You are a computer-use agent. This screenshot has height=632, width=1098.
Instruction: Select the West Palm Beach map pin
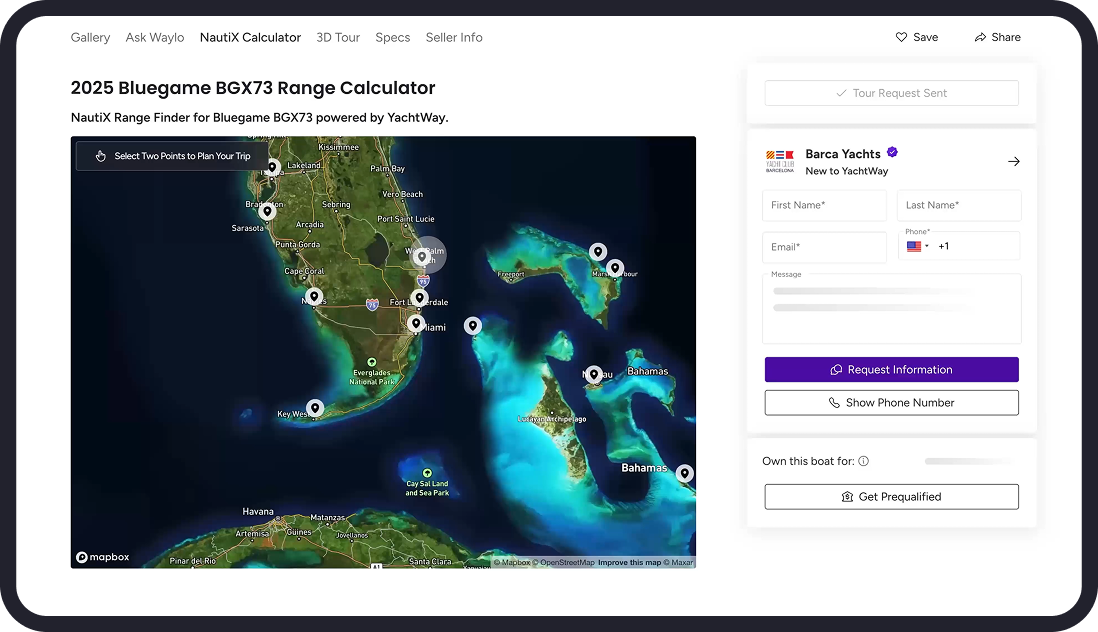422,256
